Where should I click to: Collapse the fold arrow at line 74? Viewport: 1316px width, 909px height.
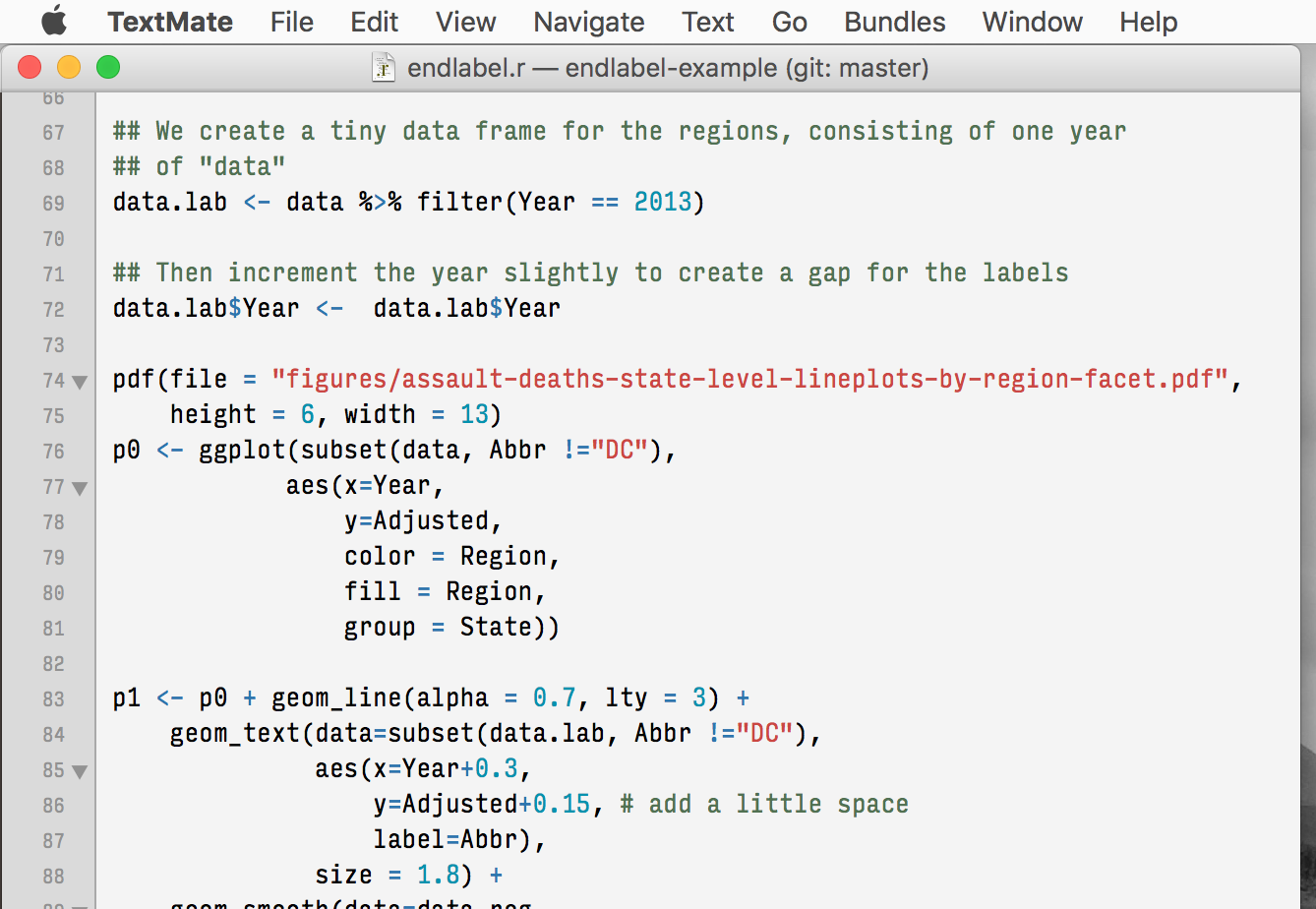click(80, 382)
